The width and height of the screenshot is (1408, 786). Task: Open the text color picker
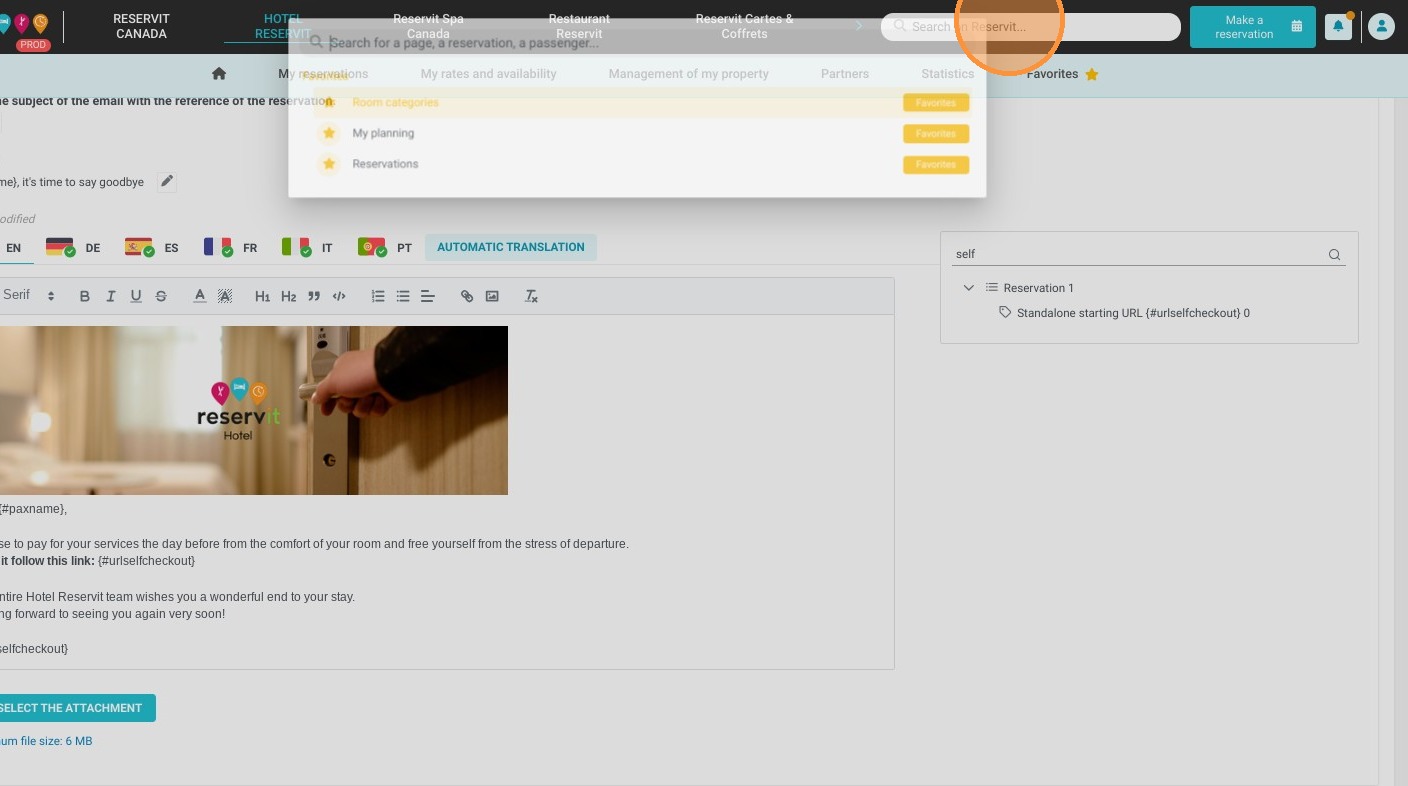200,296
